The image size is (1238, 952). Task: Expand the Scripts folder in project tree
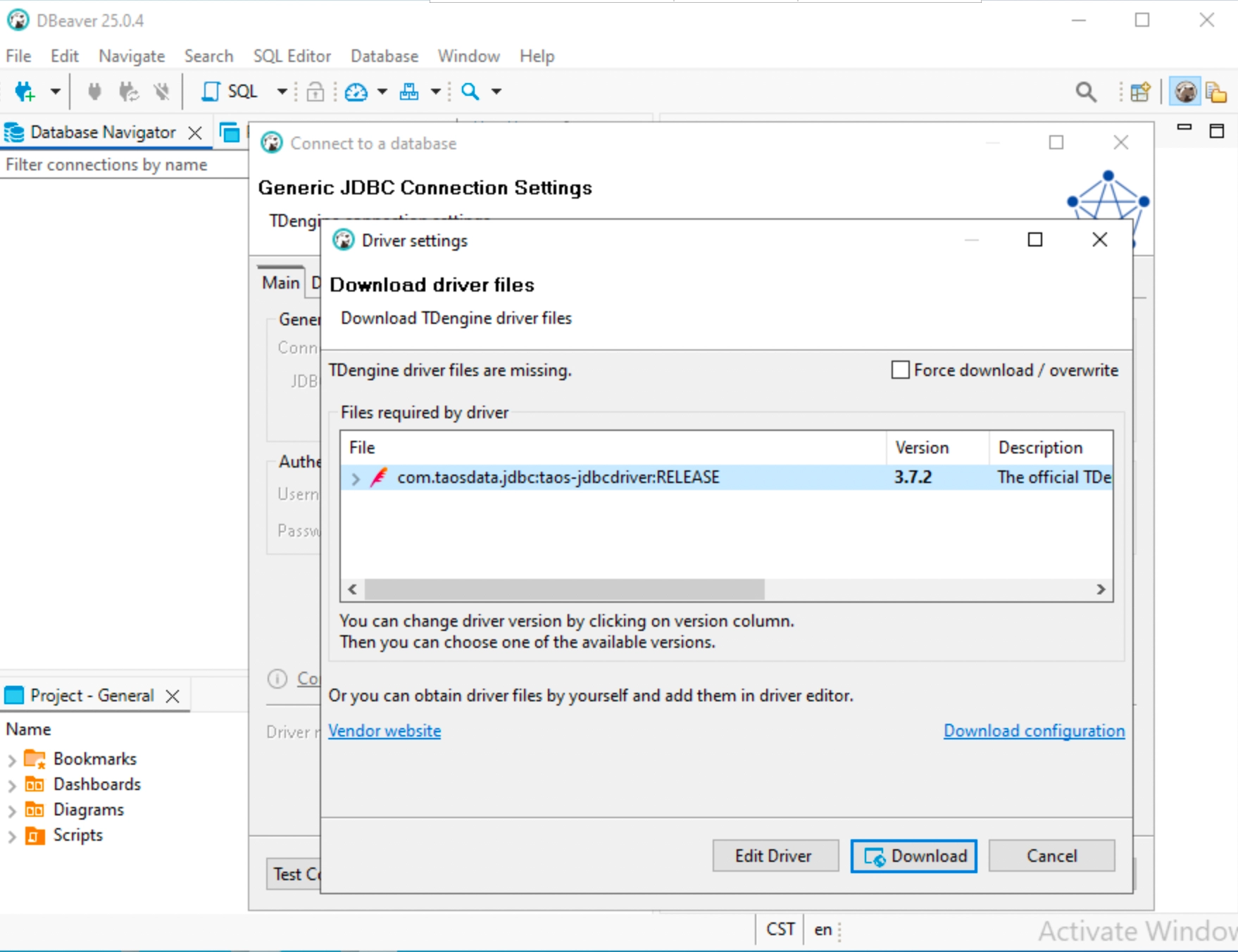click(12, 836)
